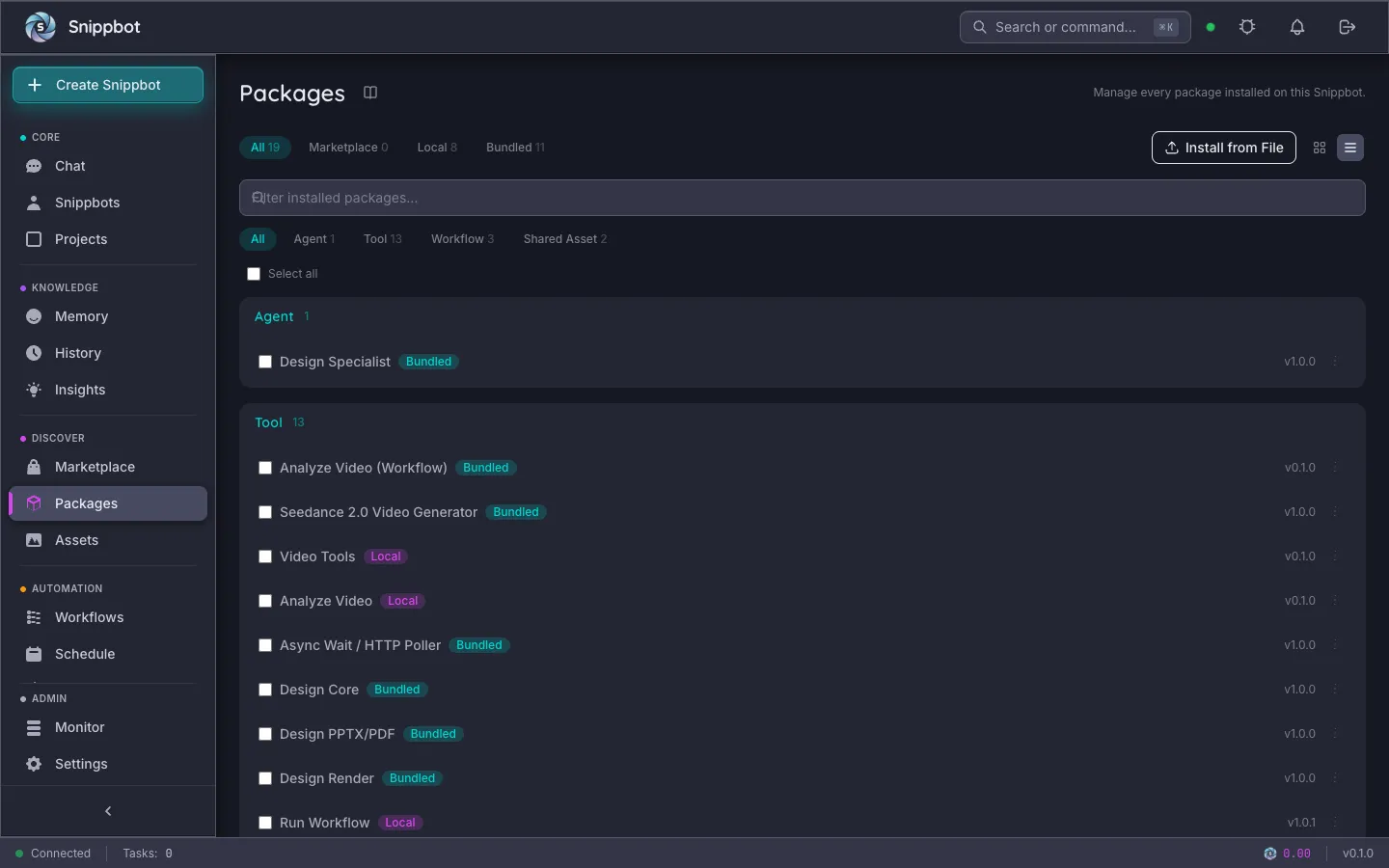Open Assets in the sidebar
The width and height of the screenshot is (1389, 868).
tap(108, 540)
